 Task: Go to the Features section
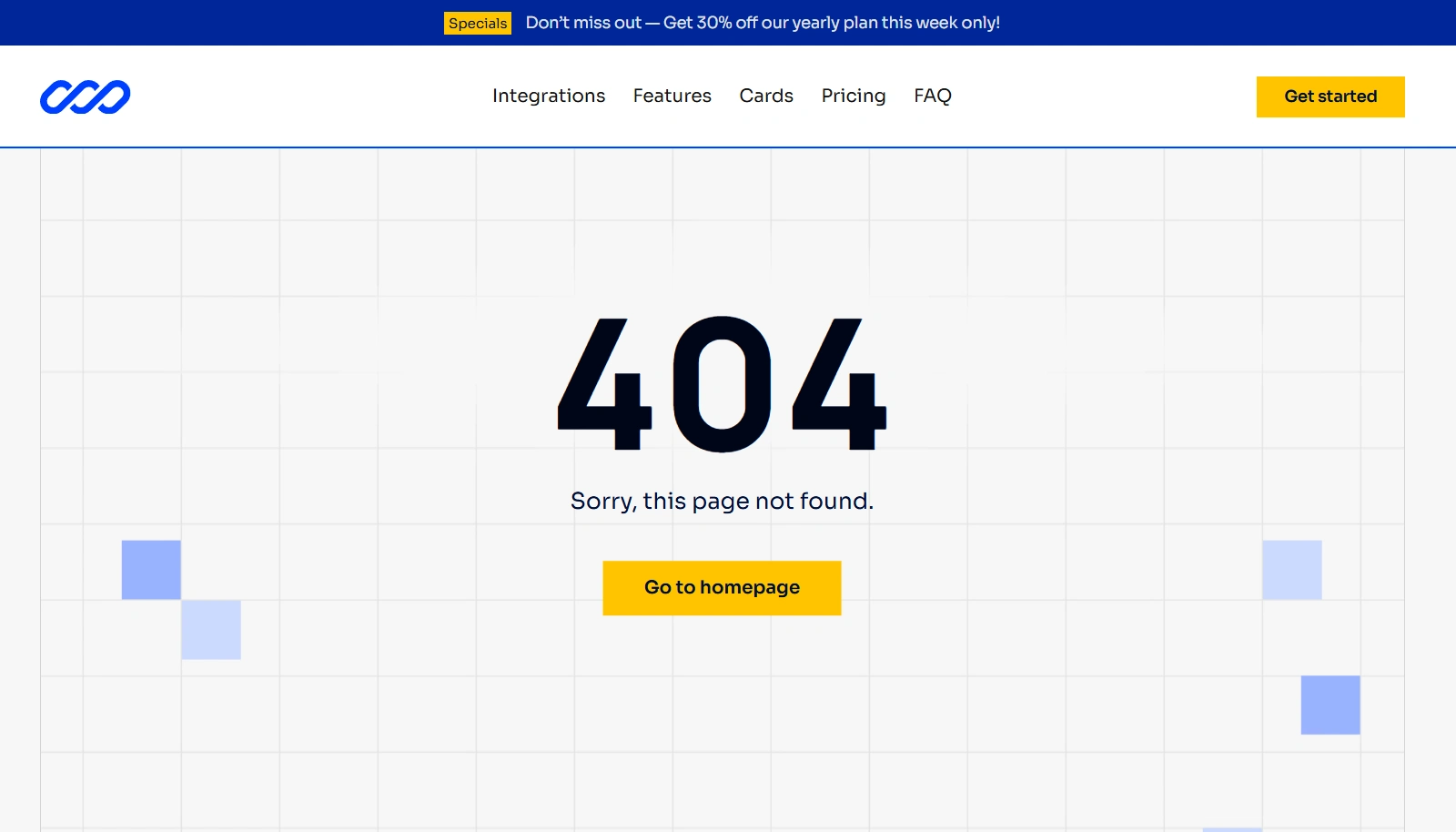(672, 96)
